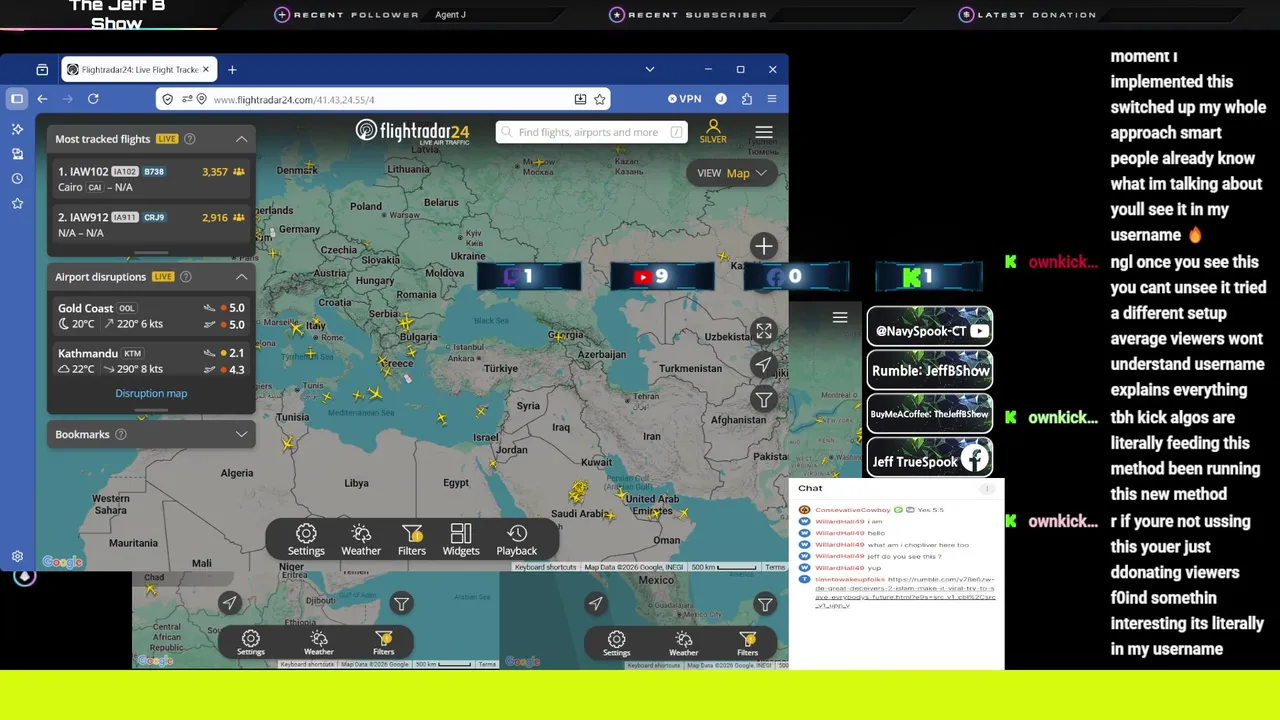The image size is (1280, 720).
Task: Open the tab search chevron dropdown
Action: coord(650,70)
